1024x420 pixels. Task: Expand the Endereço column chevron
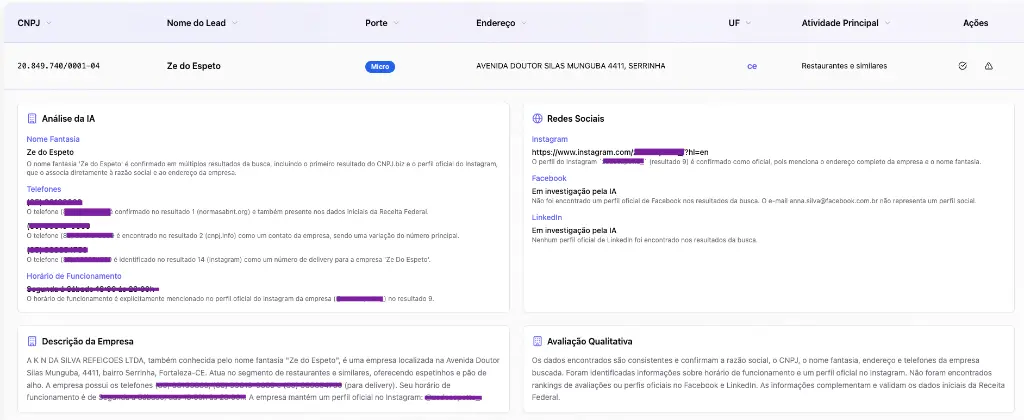[x=524, y=22]
